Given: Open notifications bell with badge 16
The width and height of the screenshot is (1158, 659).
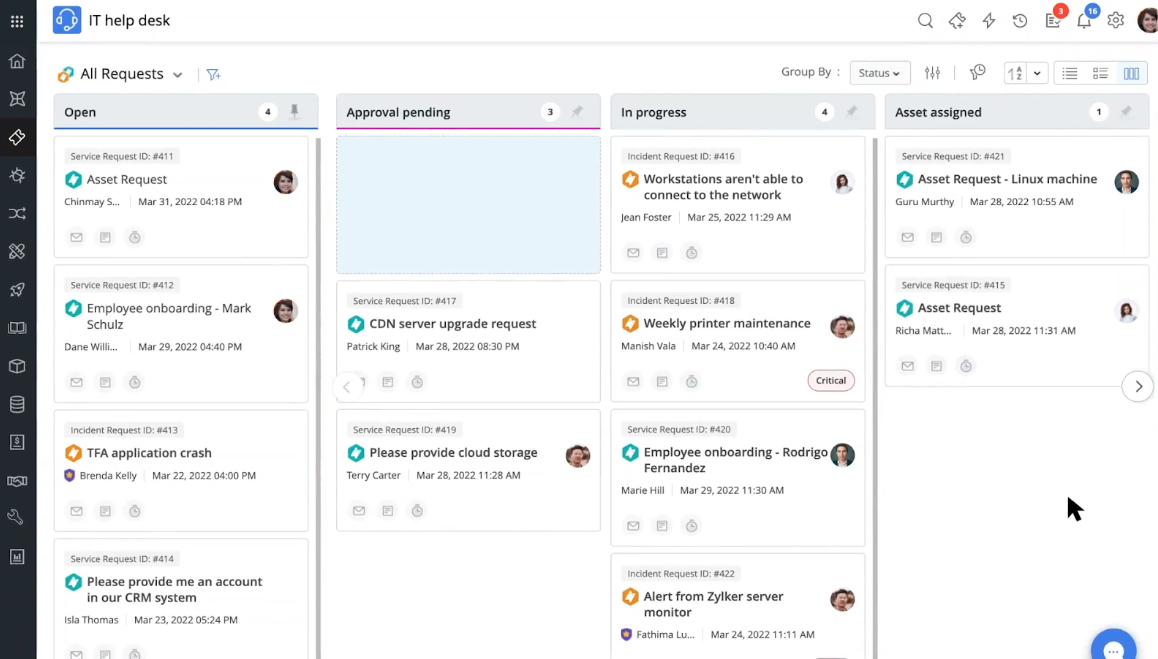Looking at the screenshot, I should coord(1084,20).
